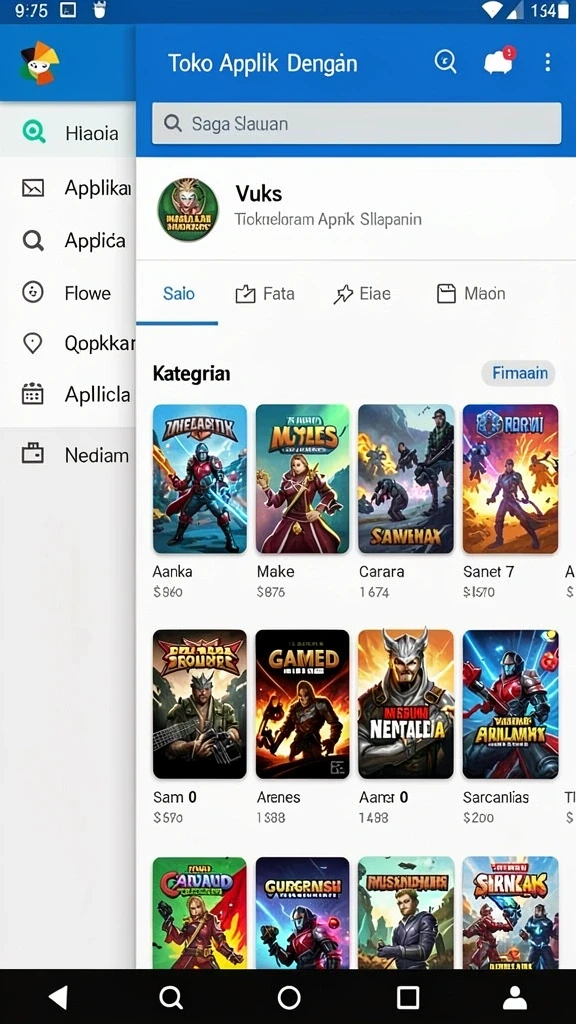This screenshot has height=1024, width=576.
Task: Switch to the Maon tab
Action: tap(471, 294)
